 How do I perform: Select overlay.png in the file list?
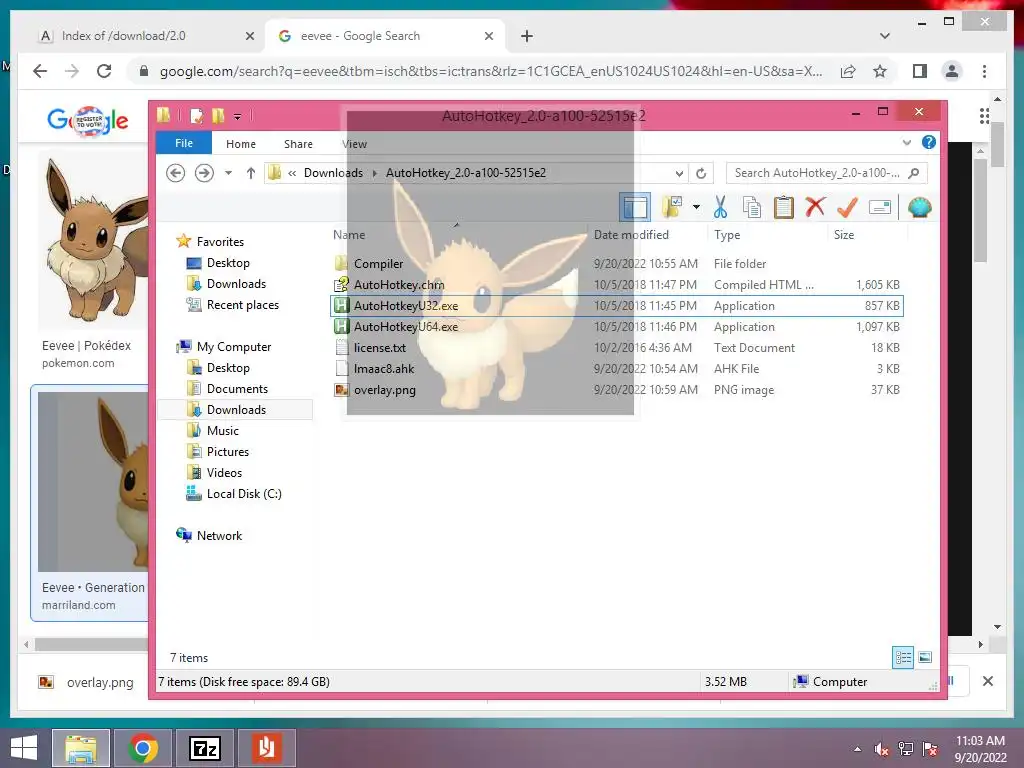pyautogui.click(x=385, y=390)
